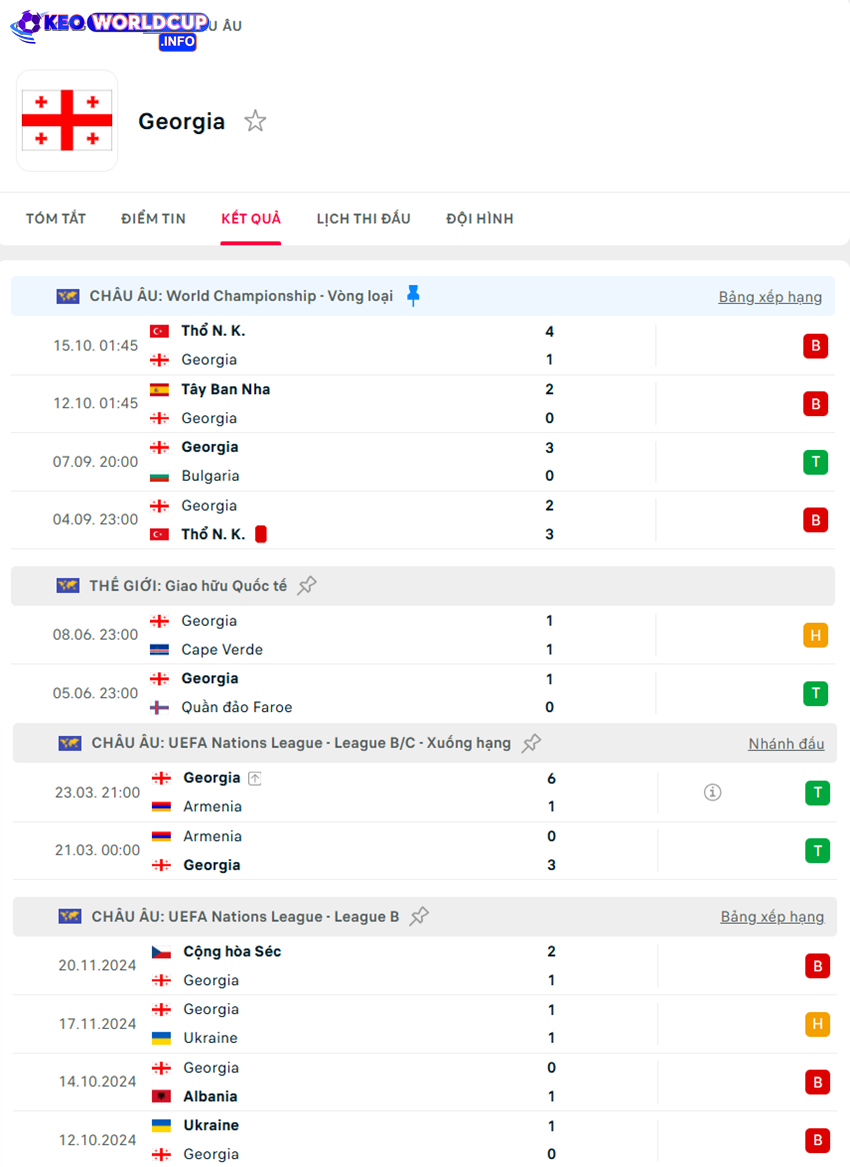850x1167 pixels.
Task: Unpin the World Championship Vòng loại league
Action: [x=413, y=295]
